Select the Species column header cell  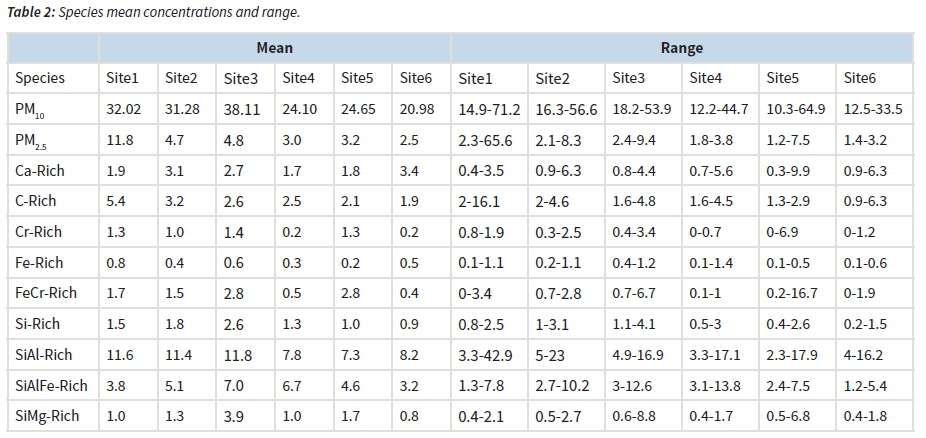pos(40,78)
